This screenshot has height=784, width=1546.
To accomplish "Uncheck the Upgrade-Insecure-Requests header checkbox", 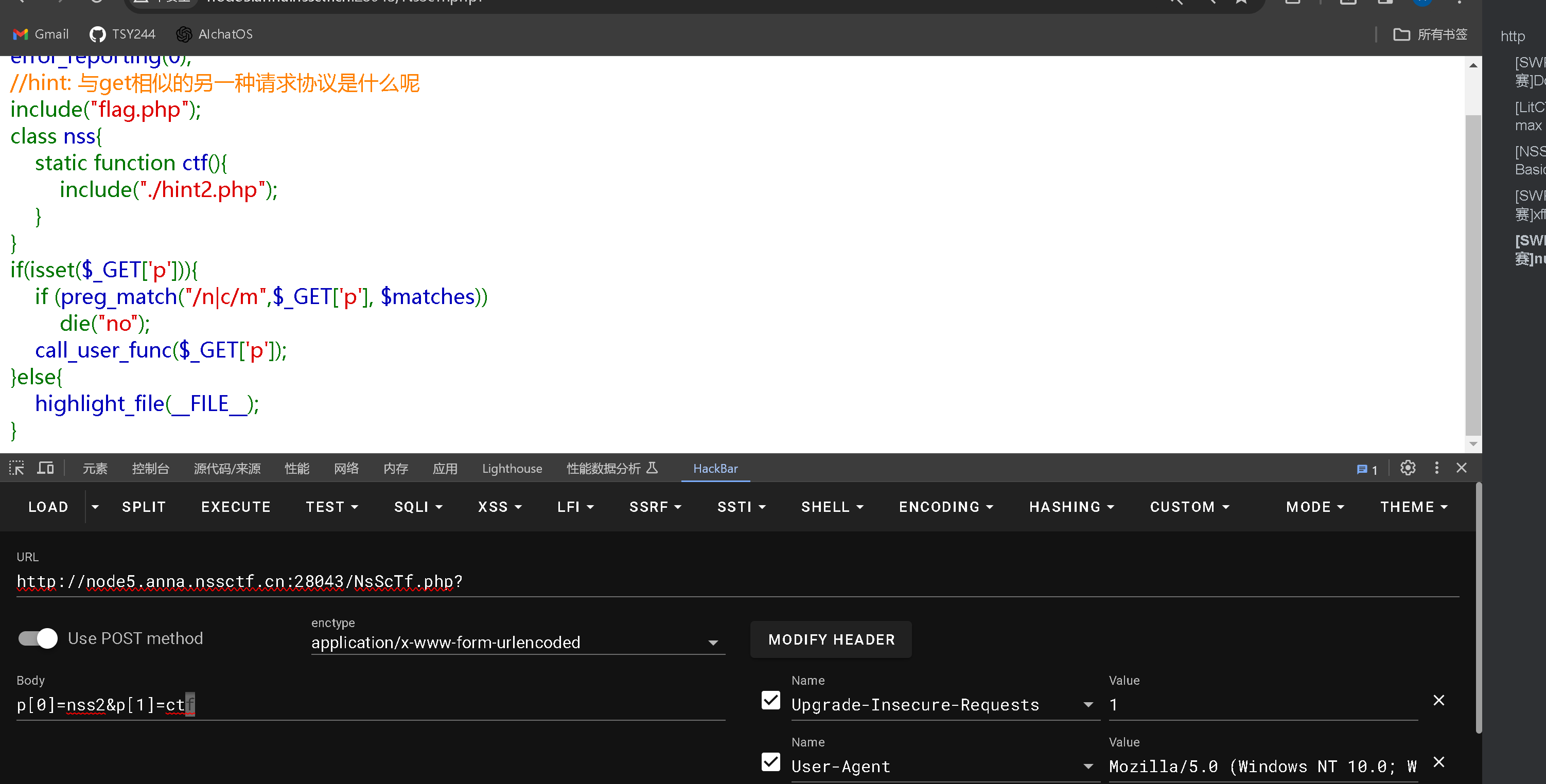I will pos(770,701).
